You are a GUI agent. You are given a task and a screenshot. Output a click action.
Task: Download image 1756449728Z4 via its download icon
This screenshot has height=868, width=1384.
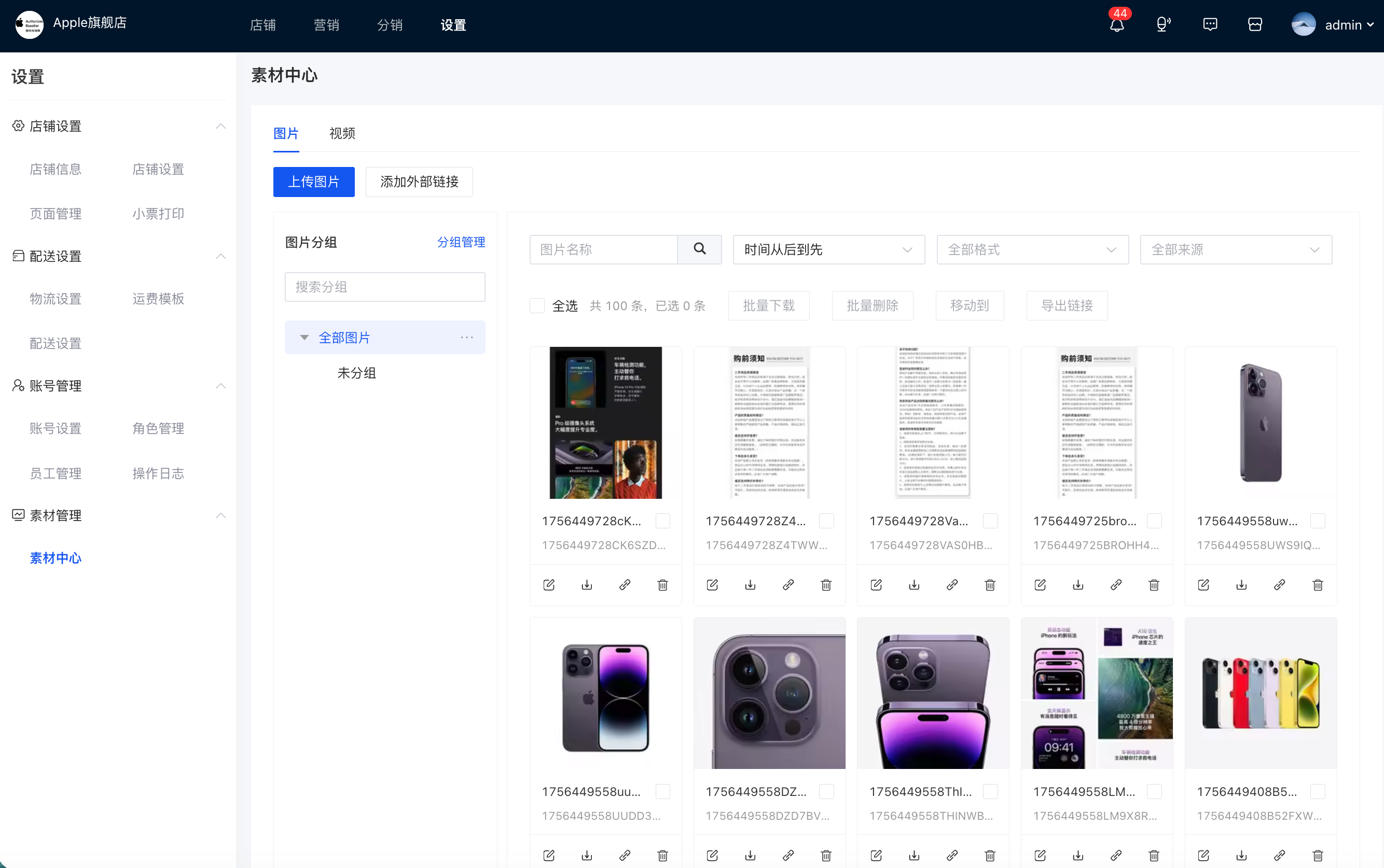[750, 584]
